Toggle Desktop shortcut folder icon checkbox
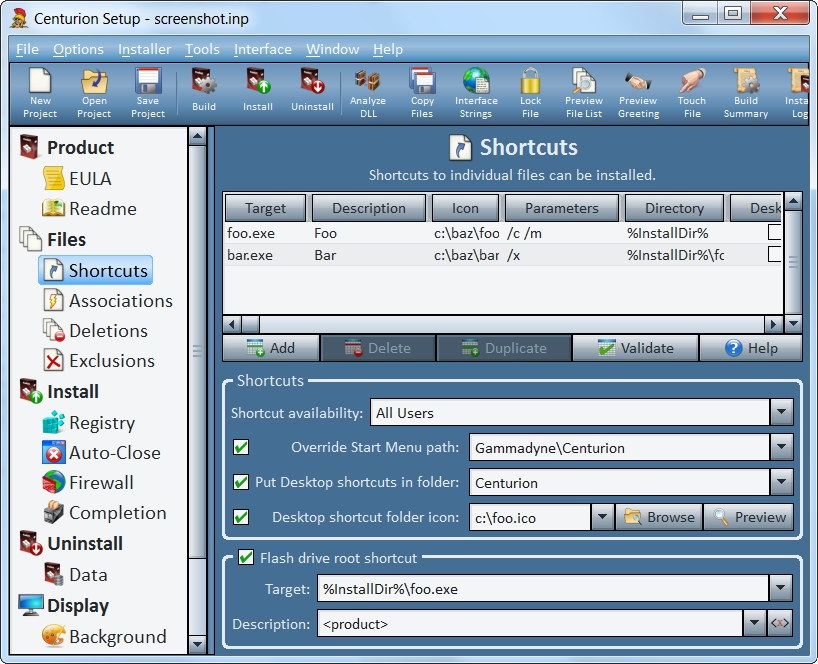This screenshot has height=664, width=818. click(x=241, y=517)
